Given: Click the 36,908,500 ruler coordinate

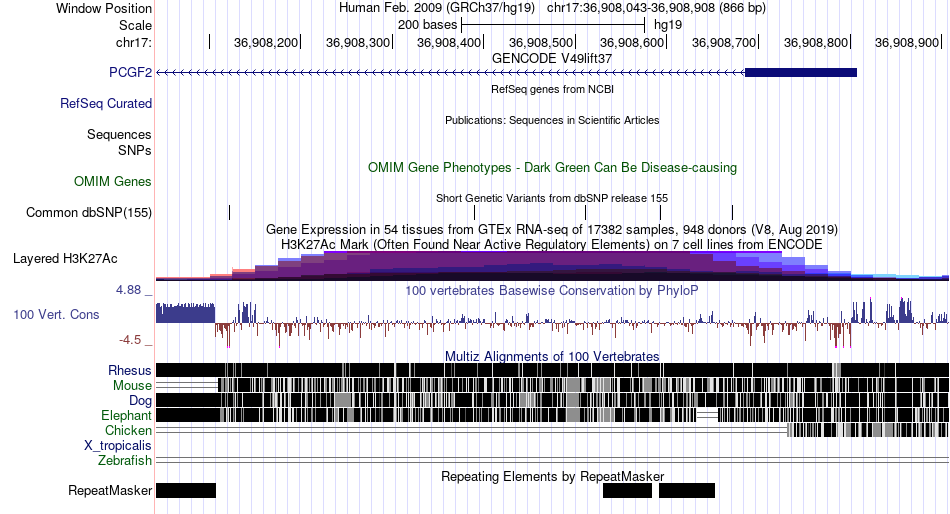Looking at the screenshot, I should (540, 42).
